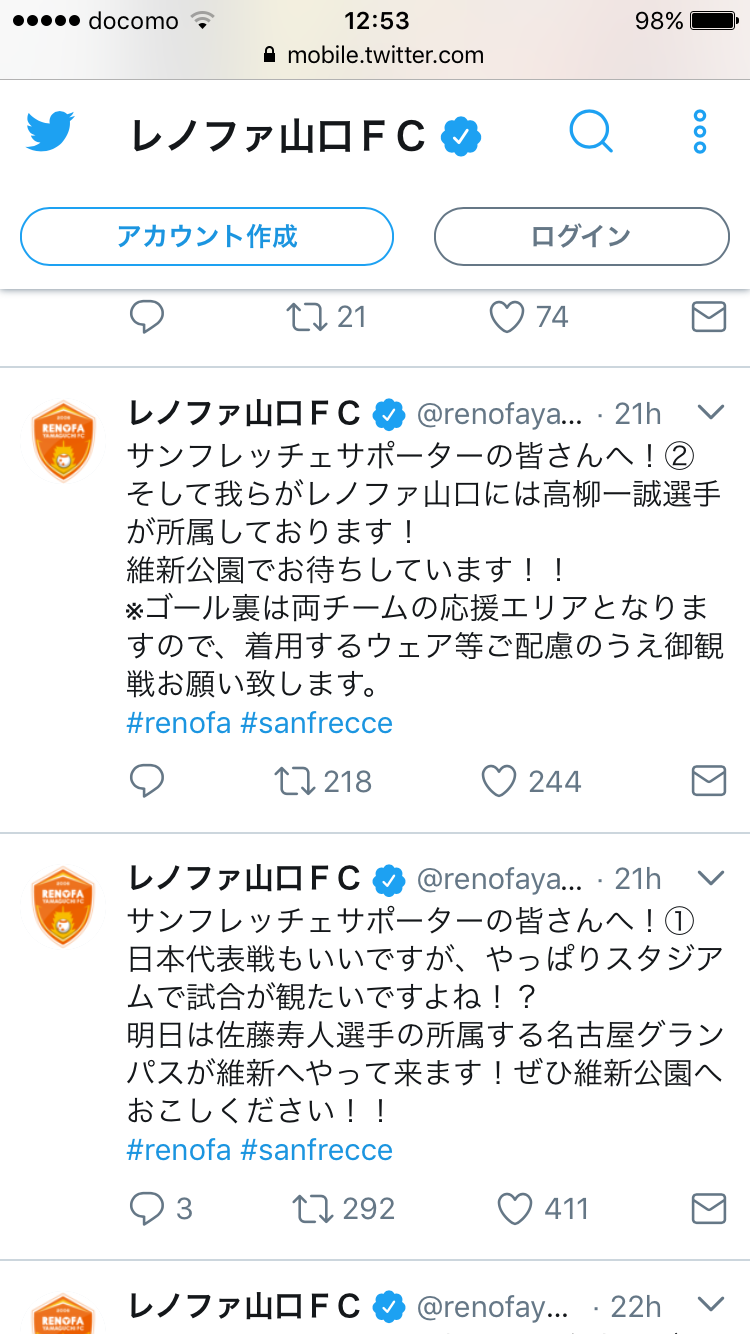Share the 411-likes tweet via envelope icon
Image resolution: width=750 pixels, height=1334 pixels.
[709, 1208]
